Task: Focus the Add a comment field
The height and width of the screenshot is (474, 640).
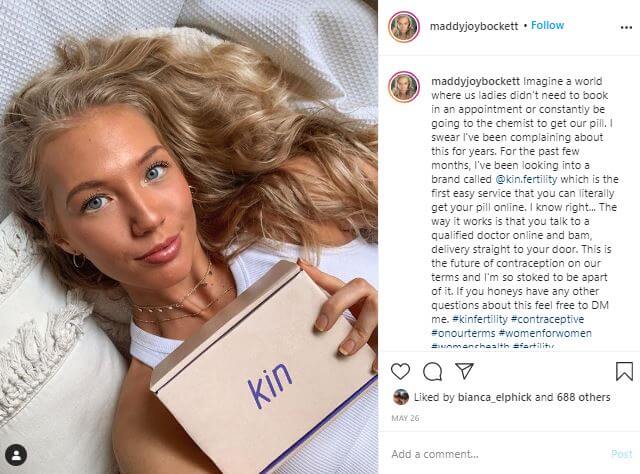Action: (x=498, y=454)
